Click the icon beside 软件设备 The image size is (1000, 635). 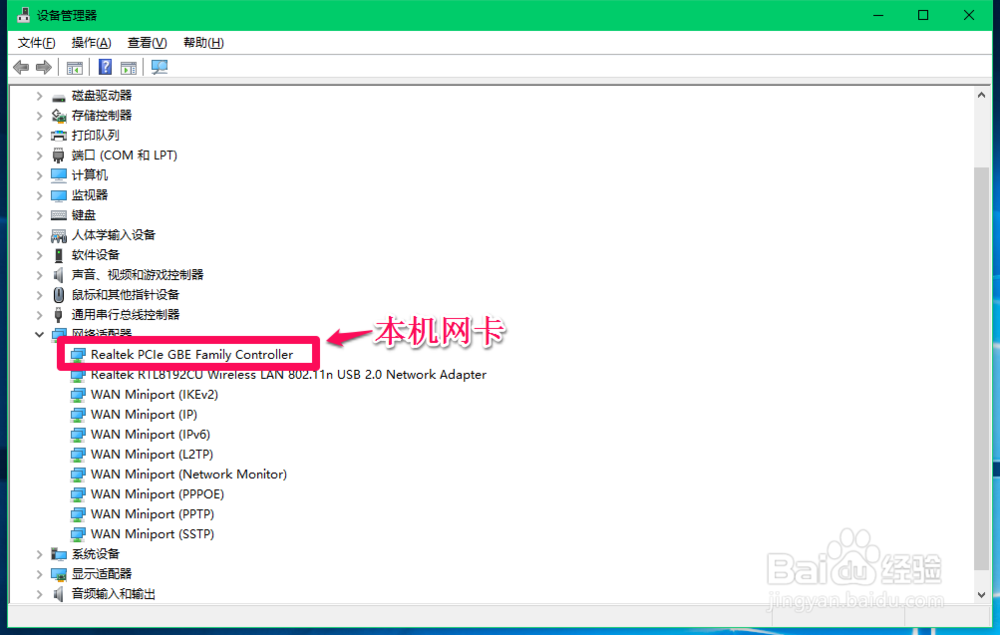tap(59, 255)
